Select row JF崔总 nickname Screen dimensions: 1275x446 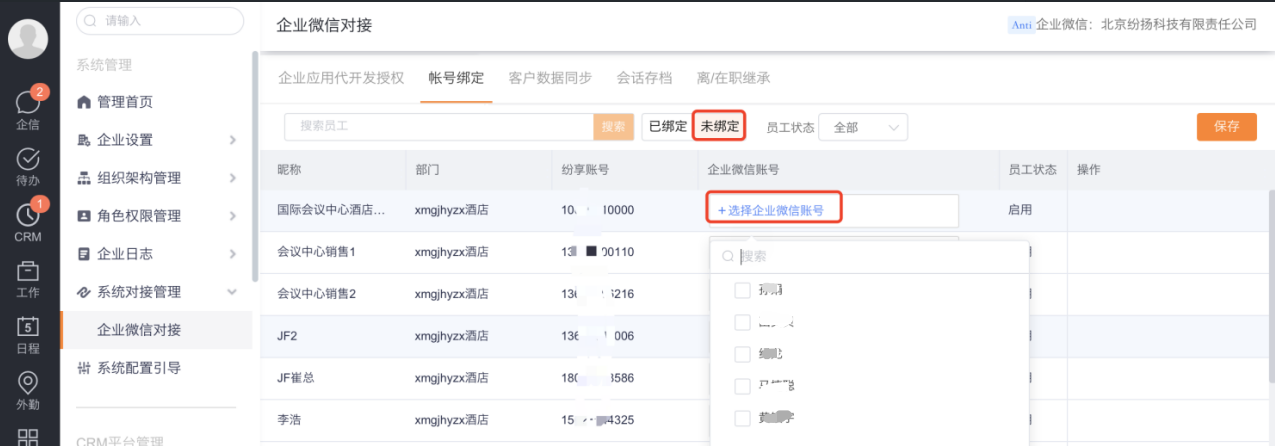[296, 378]
